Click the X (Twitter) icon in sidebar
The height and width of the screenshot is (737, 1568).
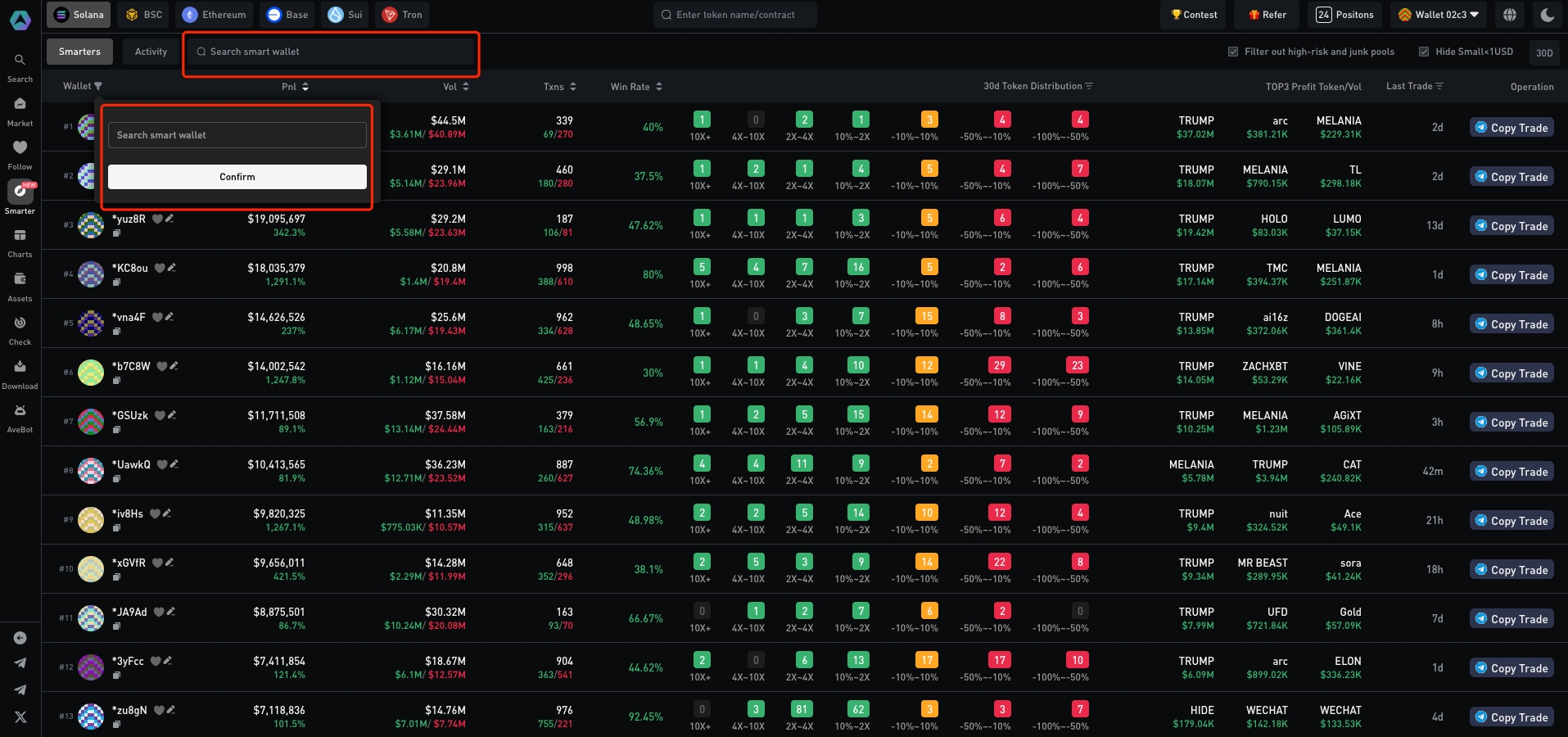[20, 717]
